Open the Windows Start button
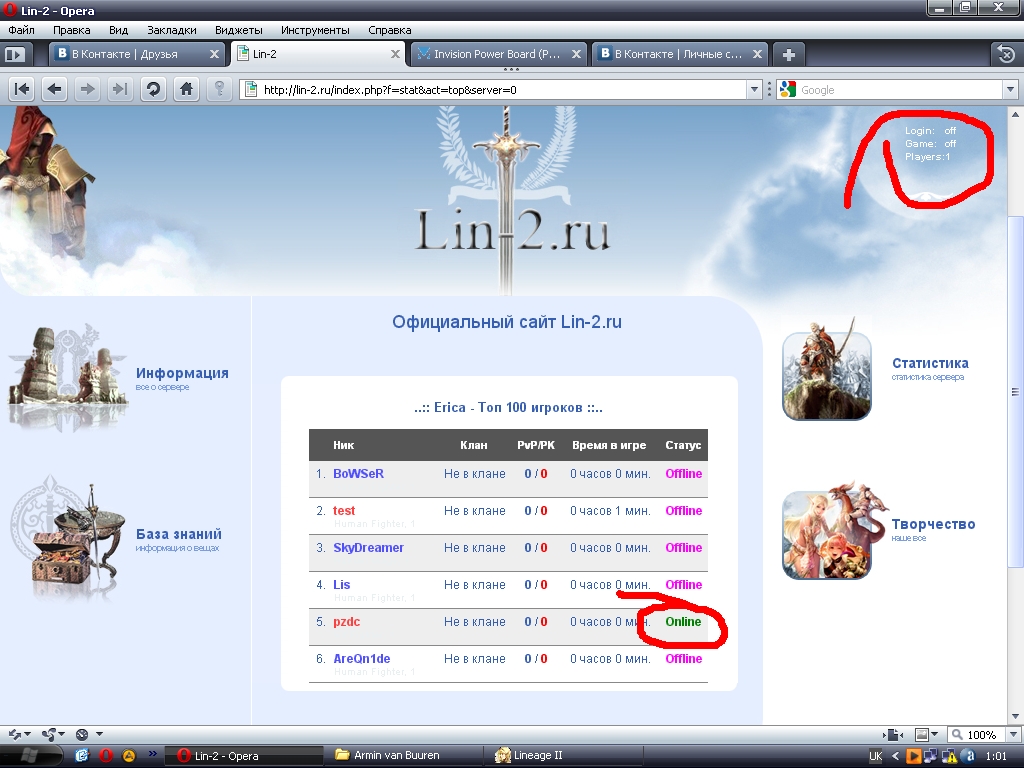 [30, 756]
